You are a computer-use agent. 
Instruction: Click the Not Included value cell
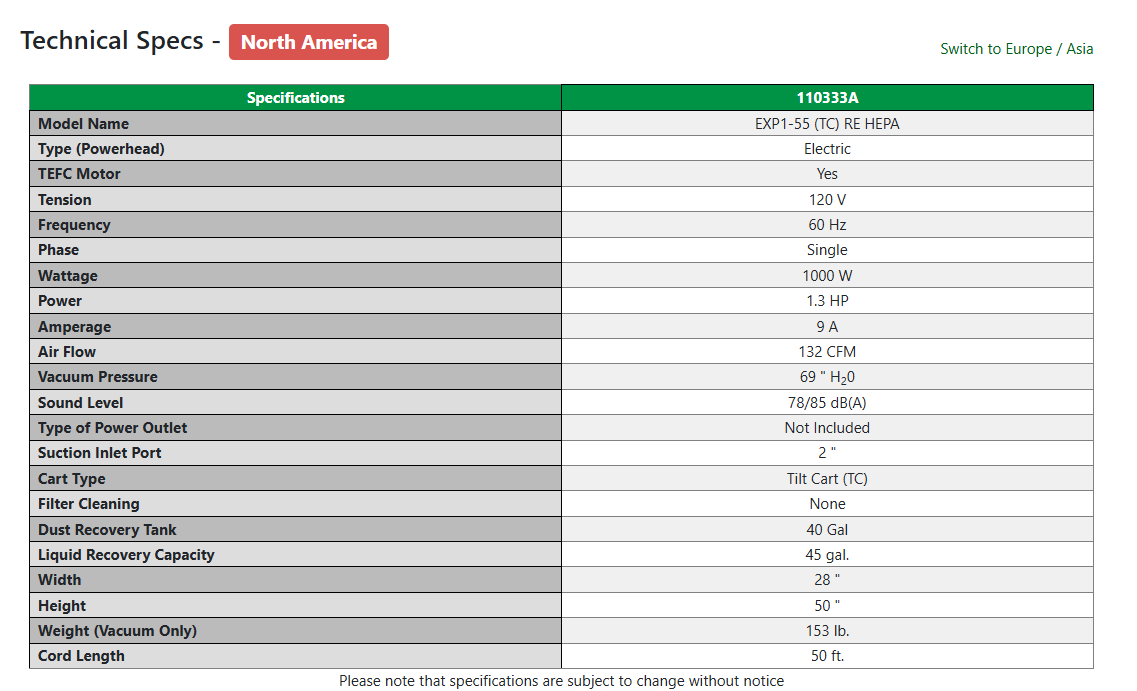827,428
